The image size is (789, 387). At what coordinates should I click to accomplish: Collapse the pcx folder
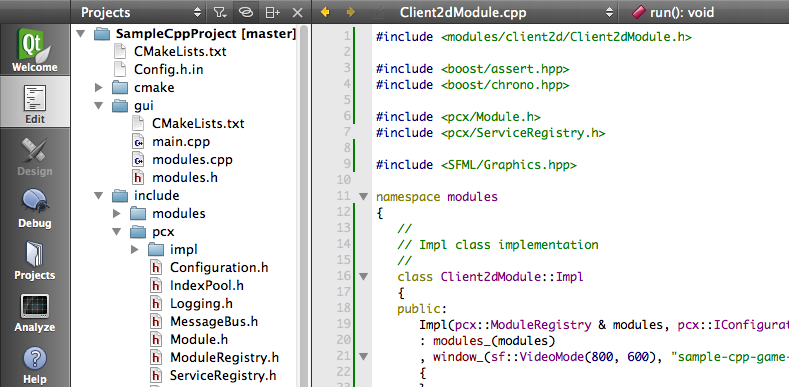117,232
